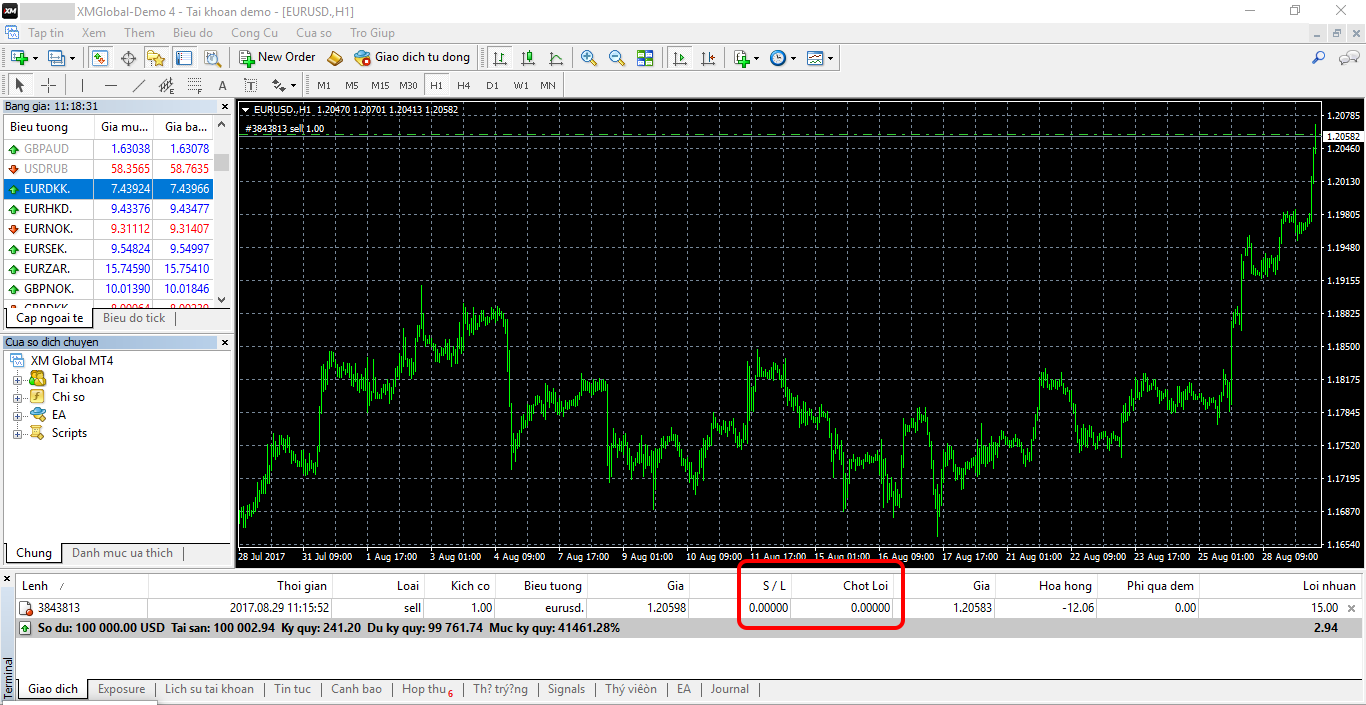The image size is (1366, 705).
Task: Draw a horizontal line tool
Action: coord(111,85)
